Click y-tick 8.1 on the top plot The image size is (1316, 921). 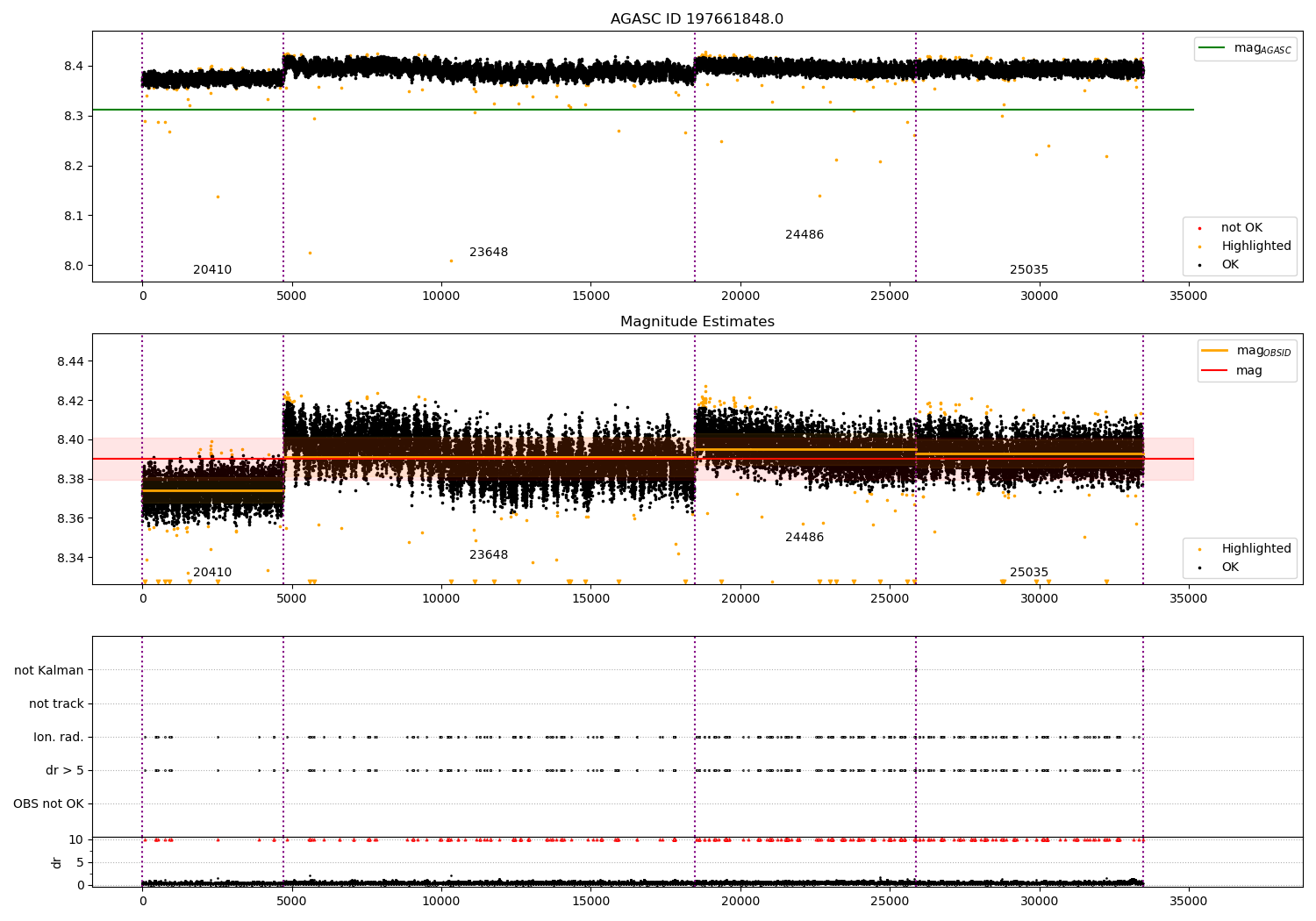point(72,216)
